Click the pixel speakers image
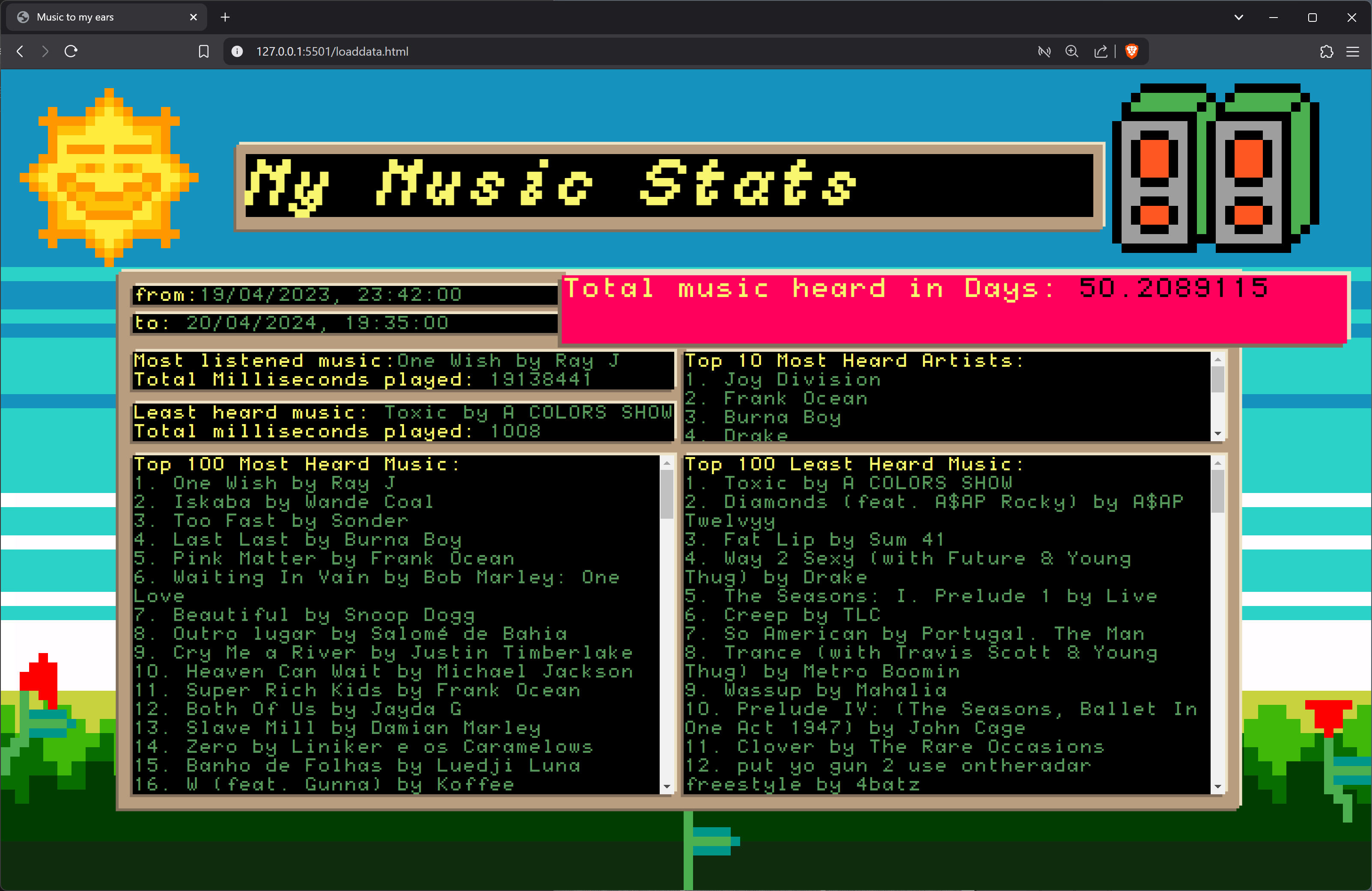 coord(1215,168)
